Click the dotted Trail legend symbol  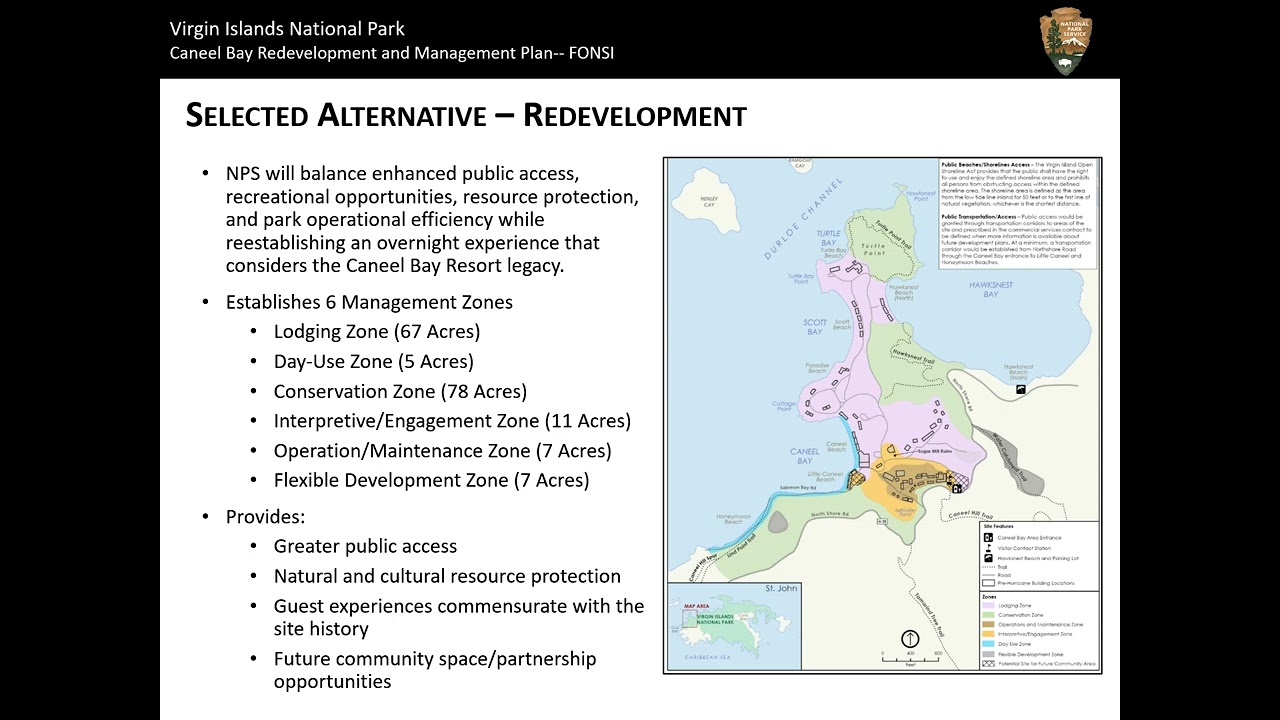pos(988,567)
